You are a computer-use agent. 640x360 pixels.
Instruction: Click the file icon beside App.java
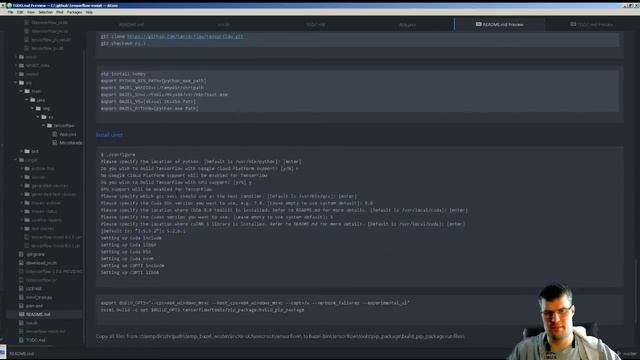click(55, 134)
